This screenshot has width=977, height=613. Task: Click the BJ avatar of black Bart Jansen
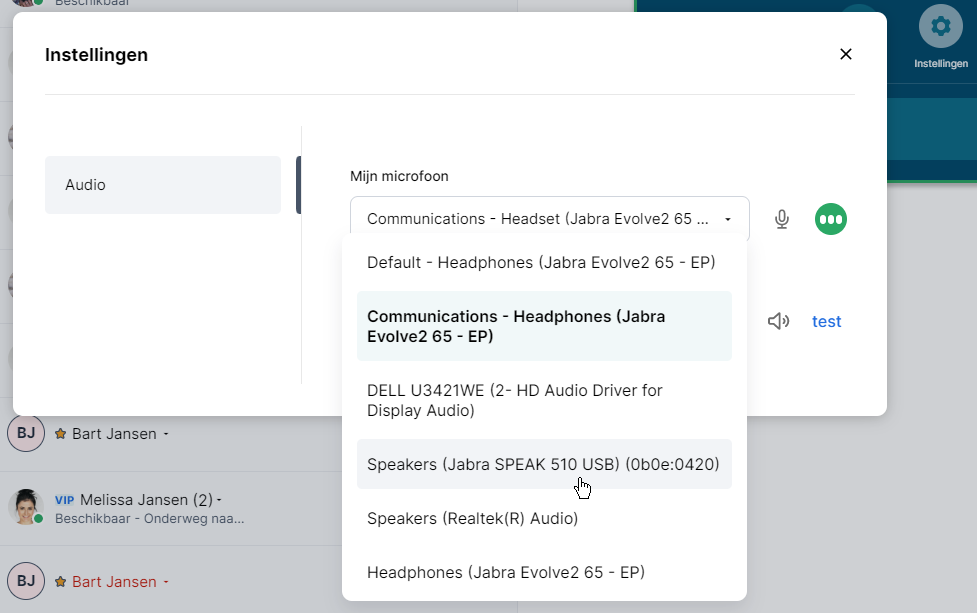click(x=26, y=433)
